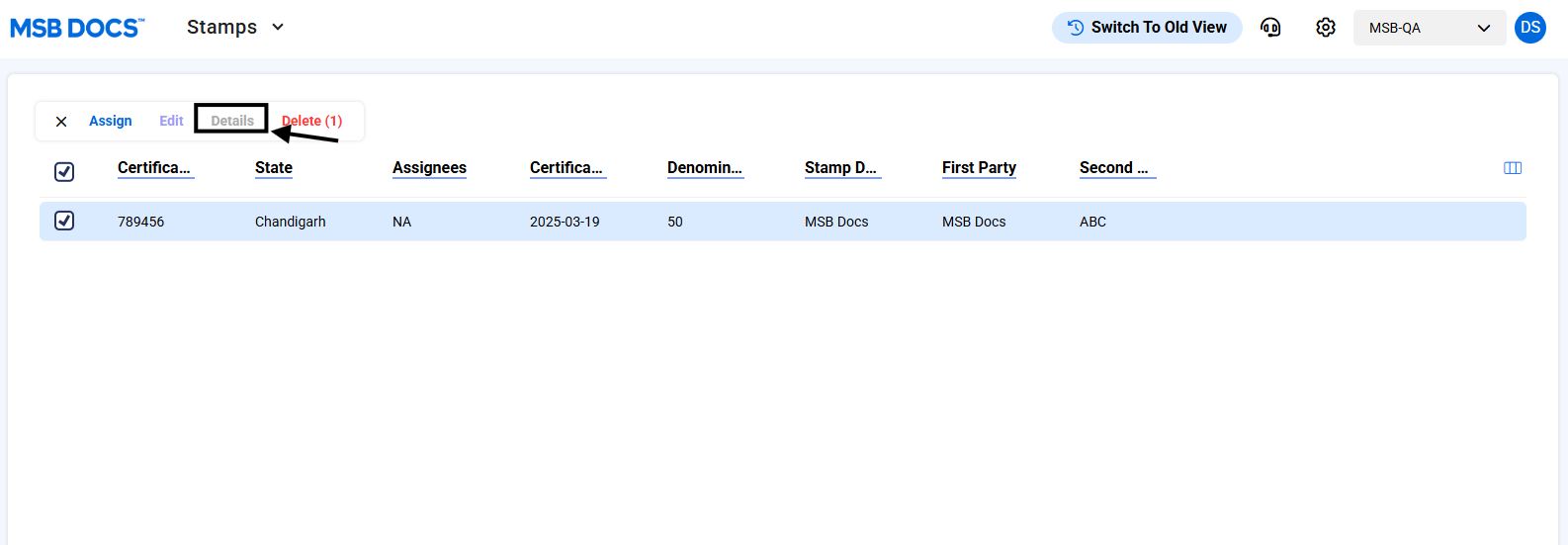Dismiss the selection toolbar with X
The image size is (1568, 545).
click(x=61, y=122)
